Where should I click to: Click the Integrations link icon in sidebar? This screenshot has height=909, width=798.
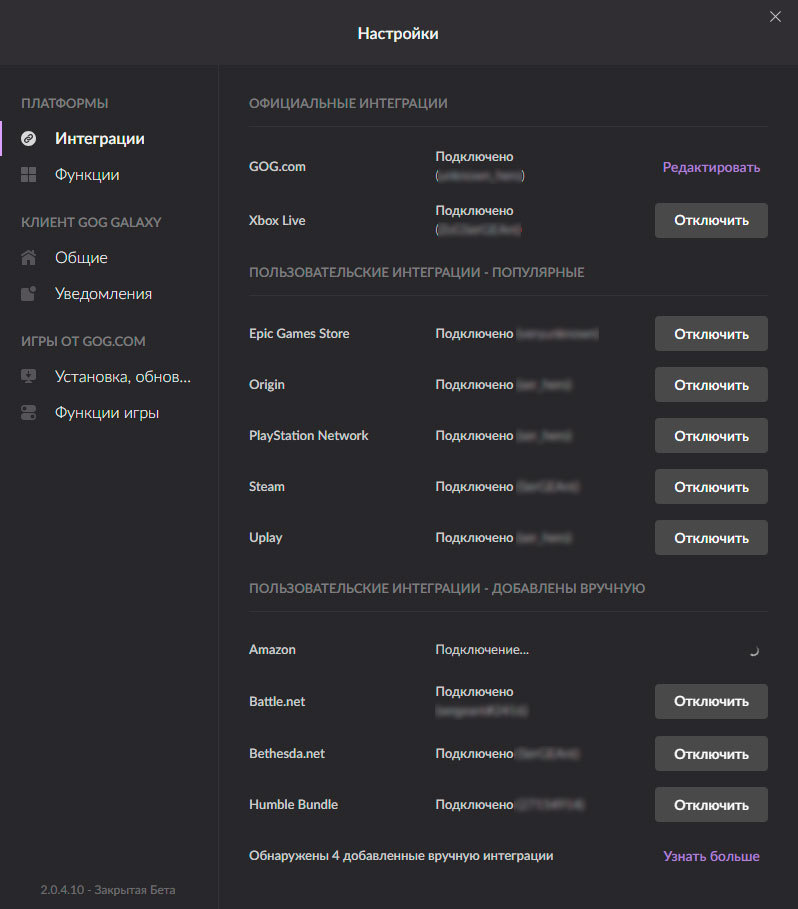pyautogui.click(x=29, y=139)
